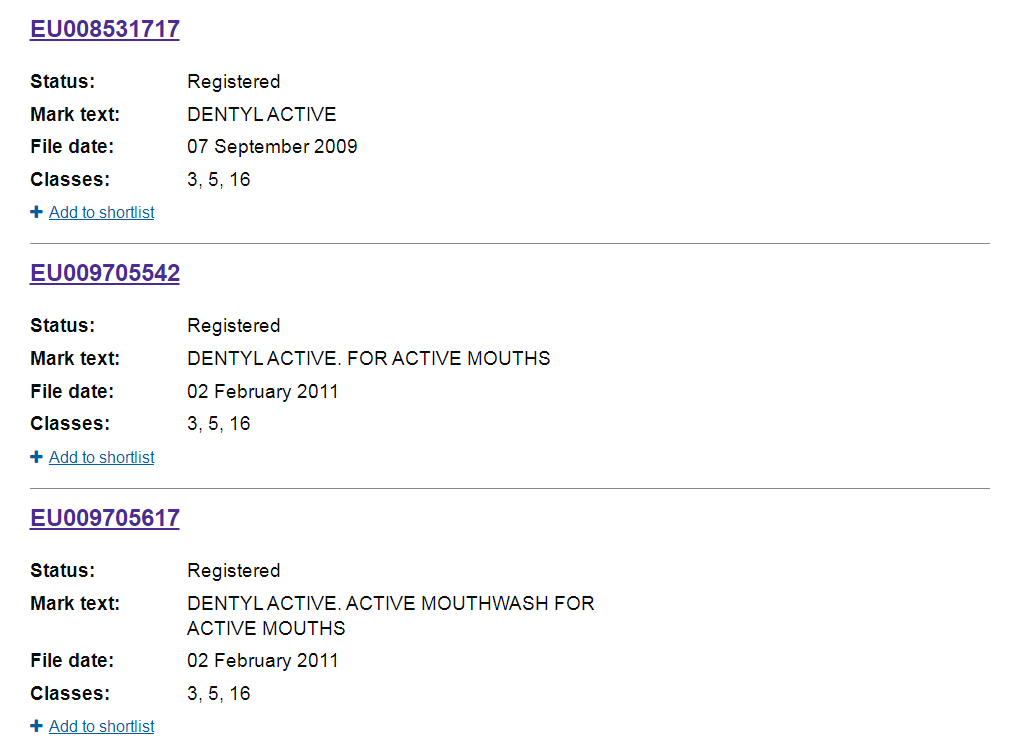1022x751 pixels.
Task: Click the classes value '3, 5, 16' of EU008531717
Action: tap(219, 180)
